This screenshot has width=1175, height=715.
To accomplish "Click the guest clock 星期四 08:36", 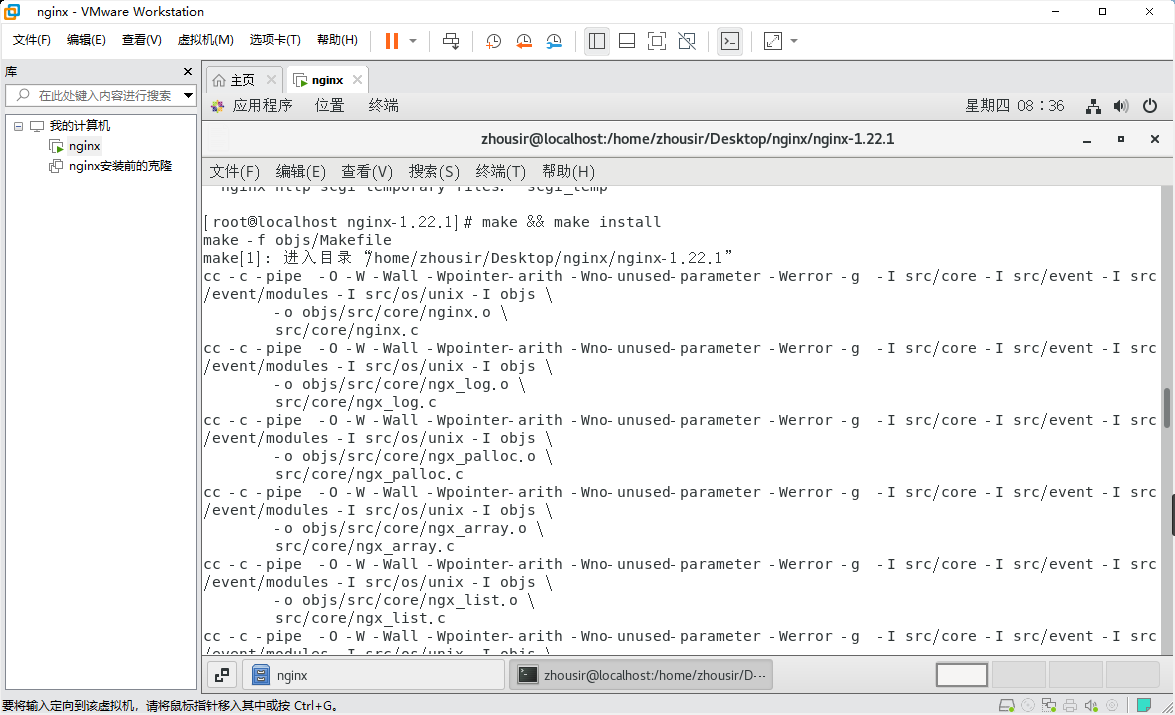I will coord(1015,106).
